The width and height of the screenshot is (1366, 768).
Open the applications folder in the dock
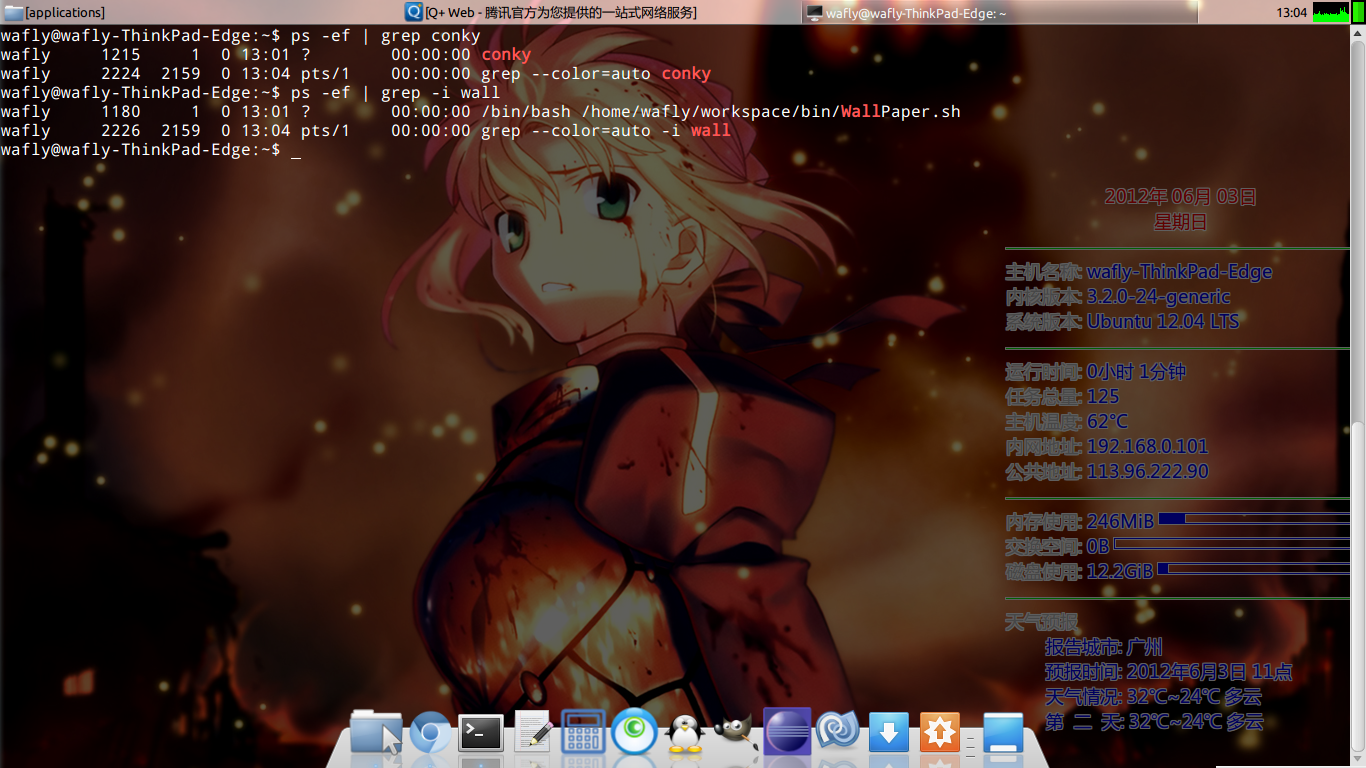tap(376, 733)
